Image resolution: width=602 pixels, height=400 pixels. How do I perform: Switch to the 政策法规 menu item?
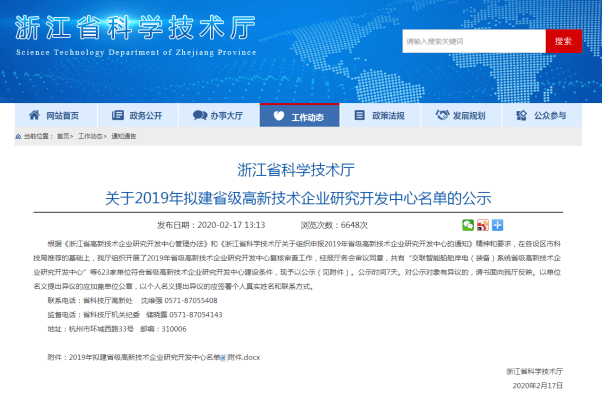pyautogui.click(x=387, y=116)
